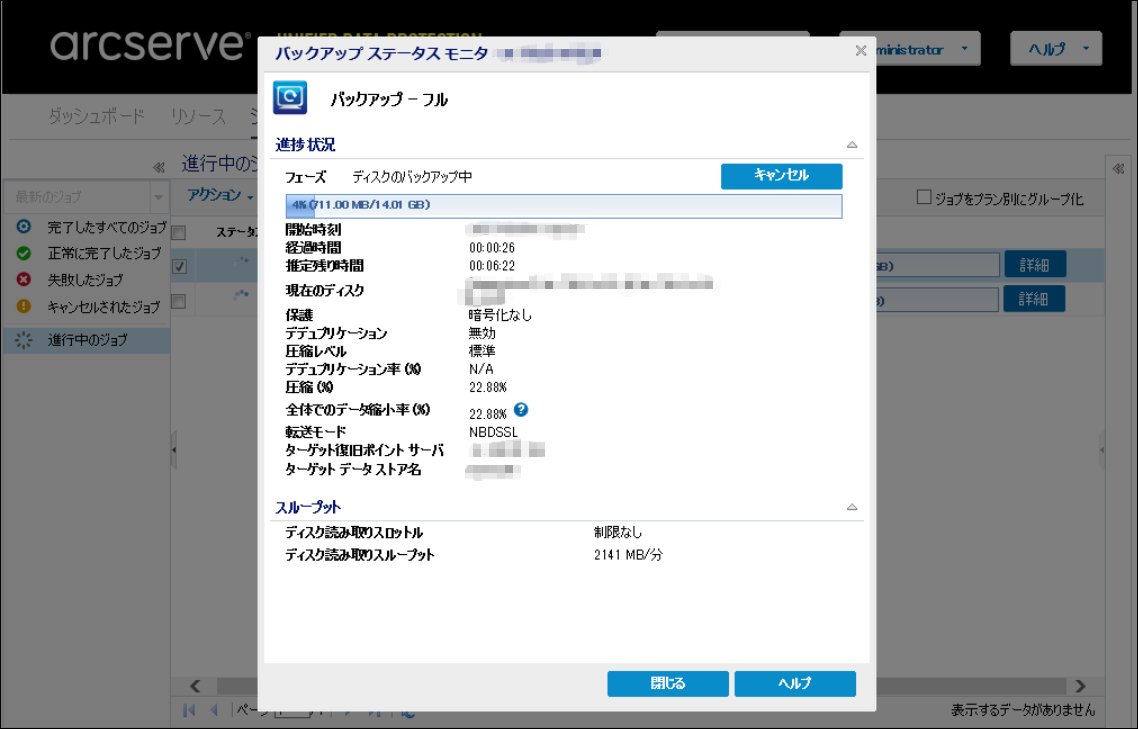Go to first page in pager
This screenshot has height=729, width=1138.
point(190,710)
